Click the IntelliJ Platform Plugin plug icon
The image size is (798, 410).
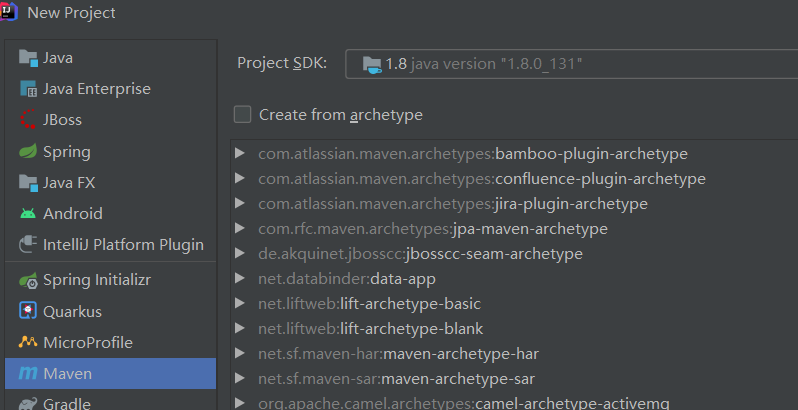tap(28, 245)
